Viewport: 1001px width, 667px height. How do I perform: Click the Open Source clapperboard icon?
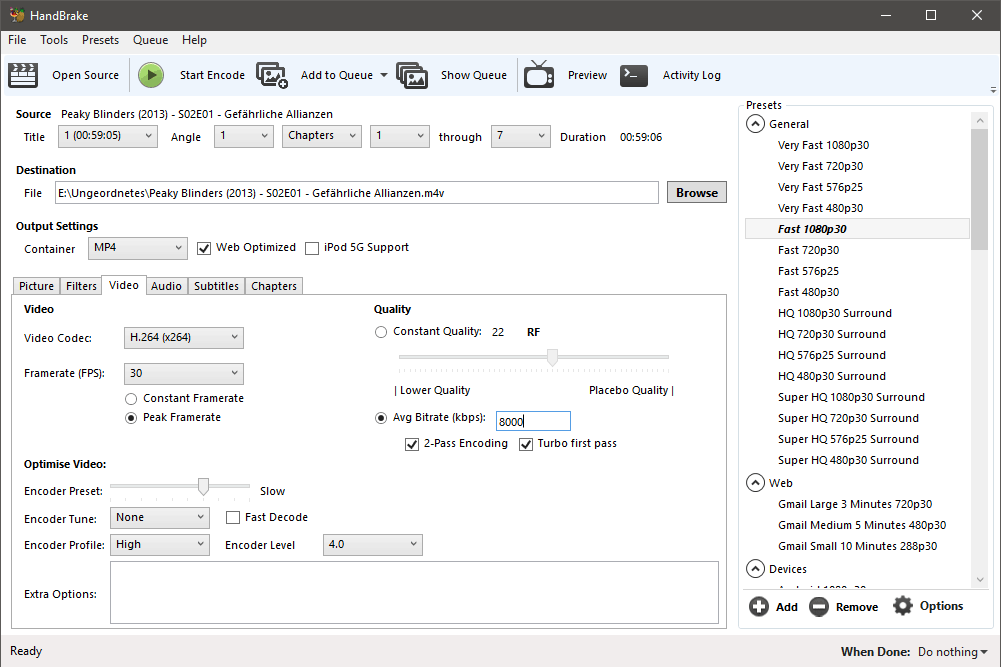coord(22,75)
